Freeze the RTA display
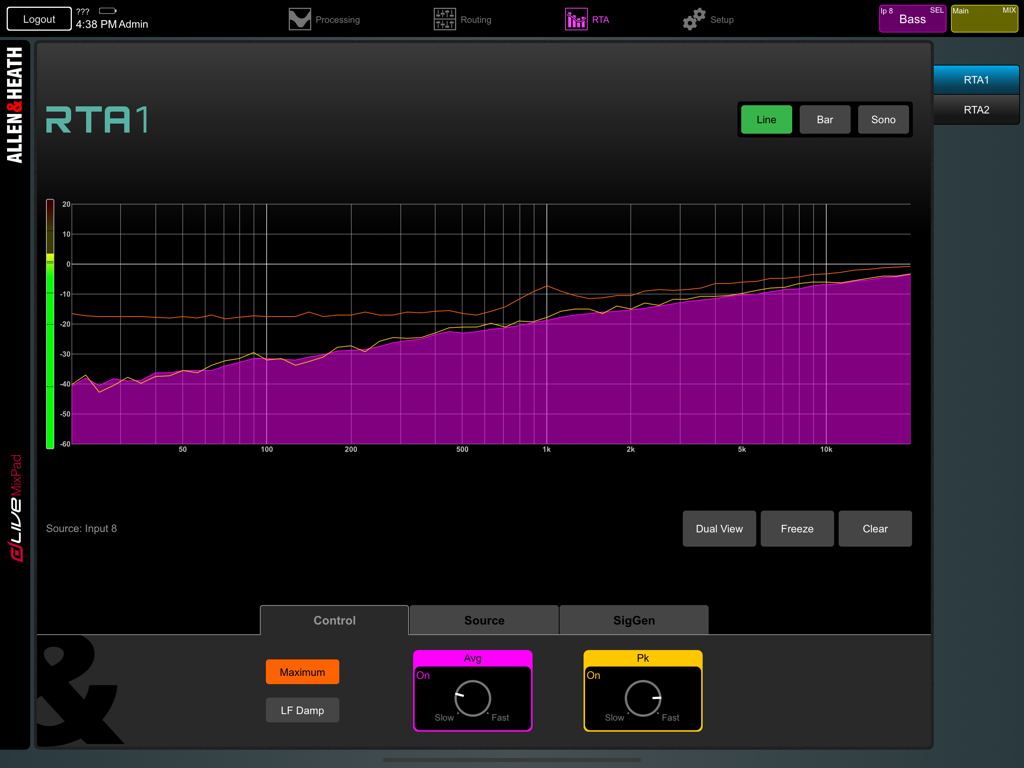1024x768 pixels. (797, 528)
